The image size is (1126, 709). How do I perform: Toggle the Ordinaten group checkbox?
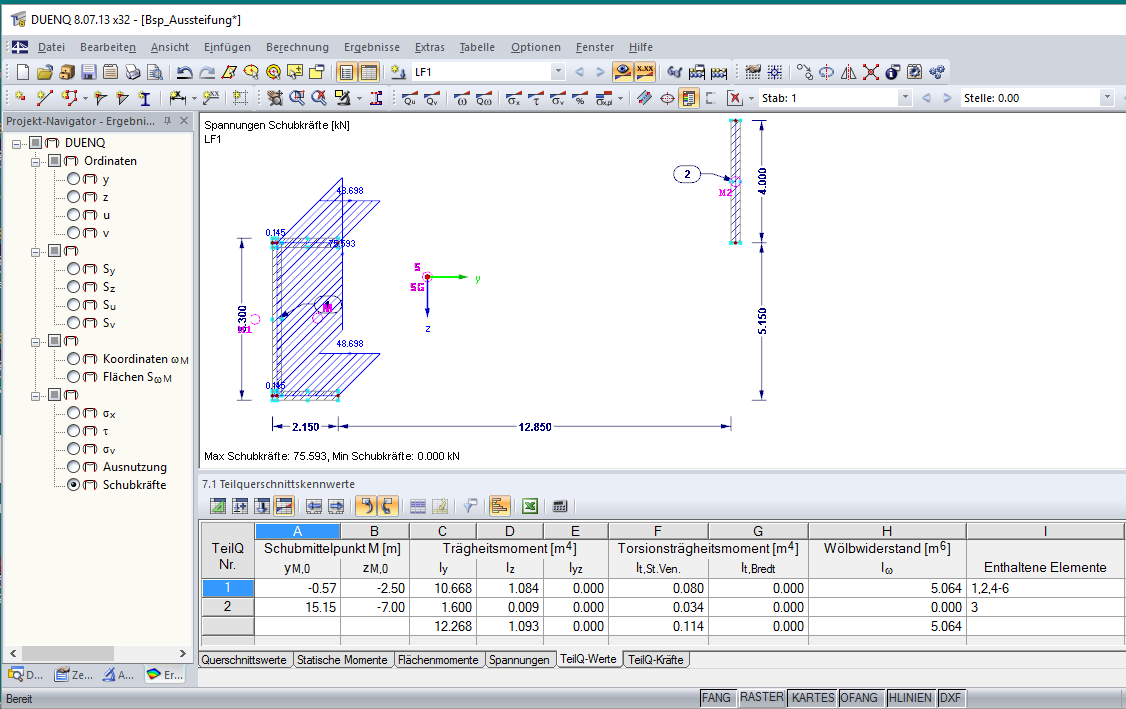55,161
